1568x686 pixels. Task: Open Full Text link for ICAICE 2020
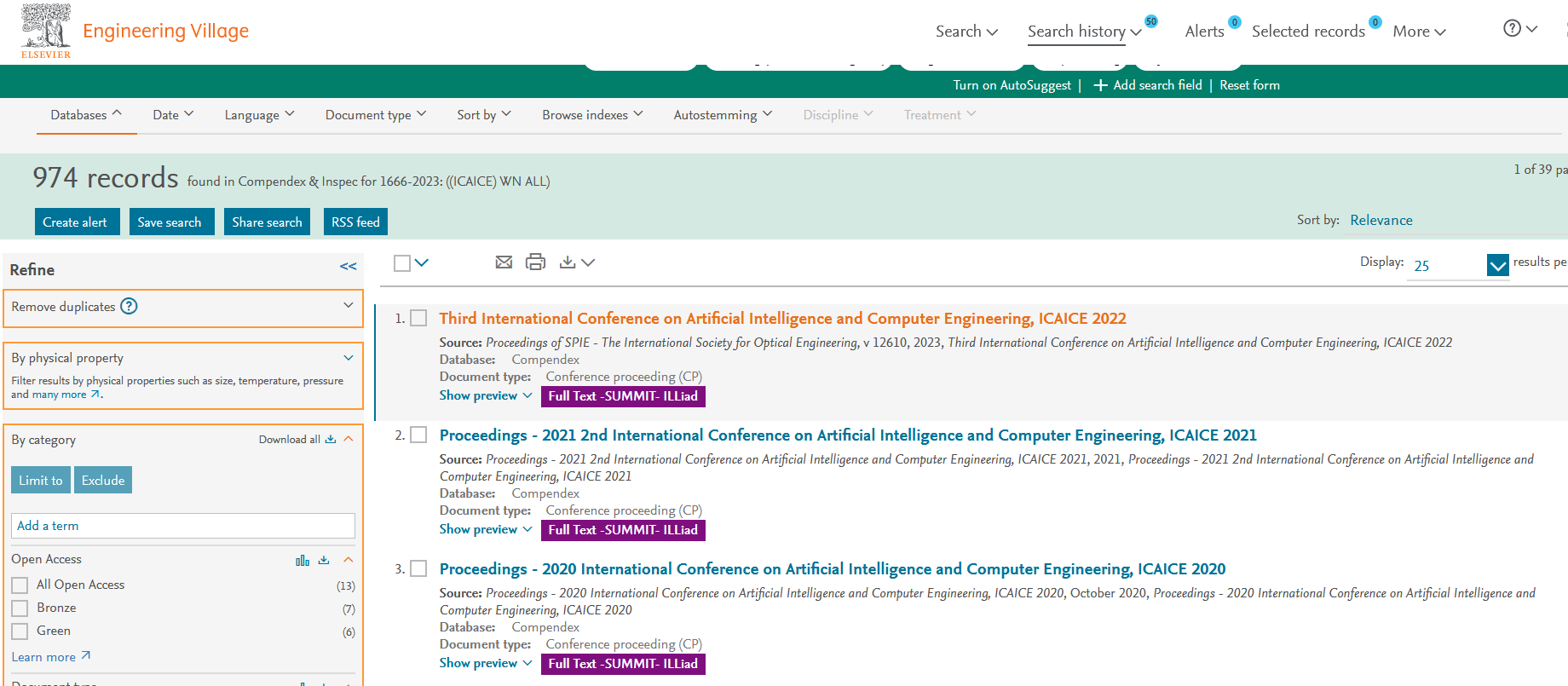(623, 664)
